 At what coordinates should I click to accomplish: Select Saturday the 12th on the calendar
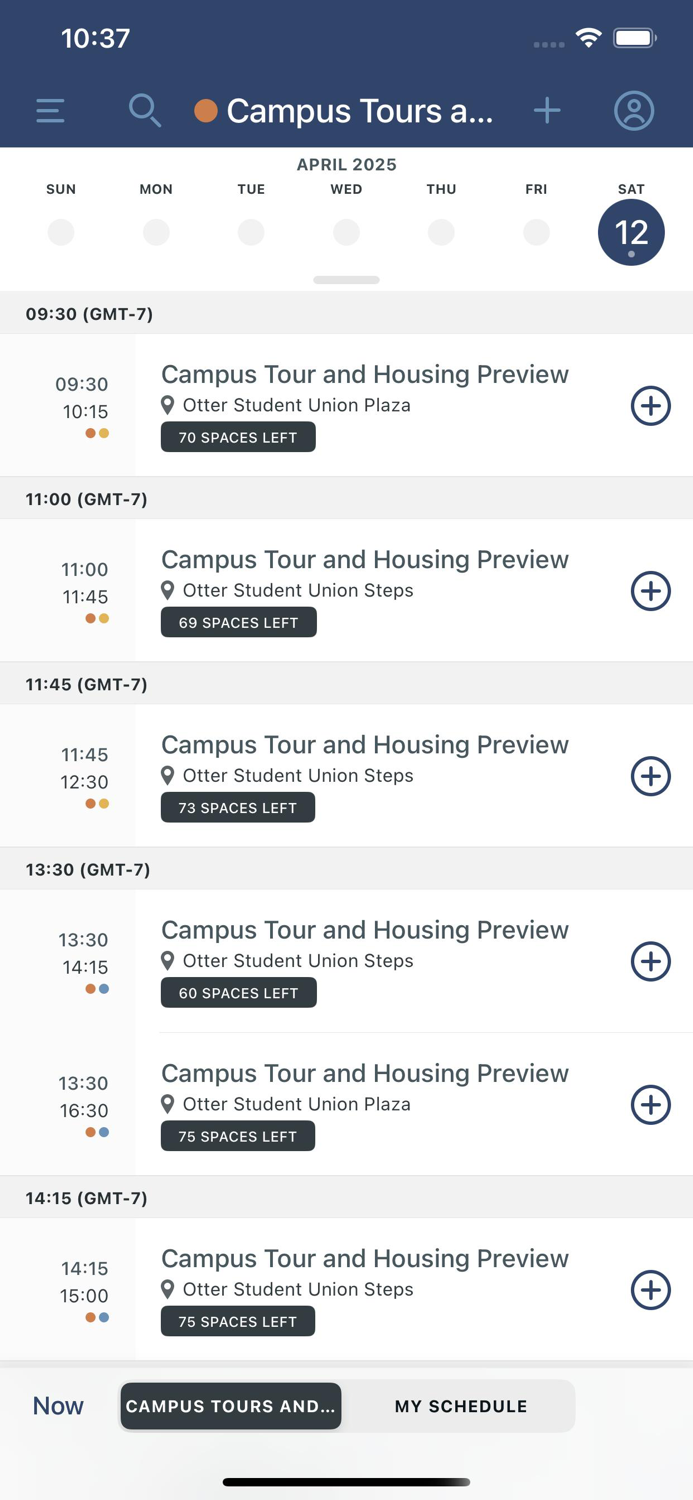click(x=631, y=231)
